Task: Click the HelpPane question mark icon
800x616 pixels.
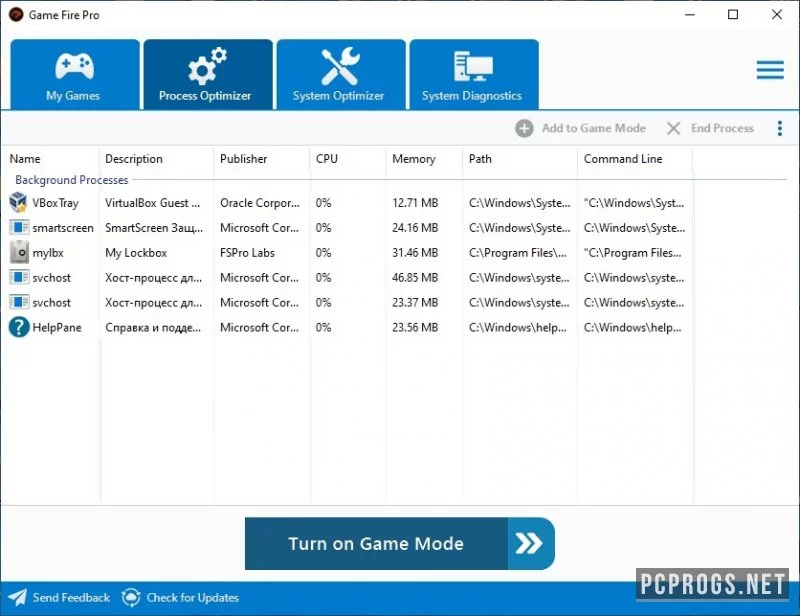Action: click(19, 327)
